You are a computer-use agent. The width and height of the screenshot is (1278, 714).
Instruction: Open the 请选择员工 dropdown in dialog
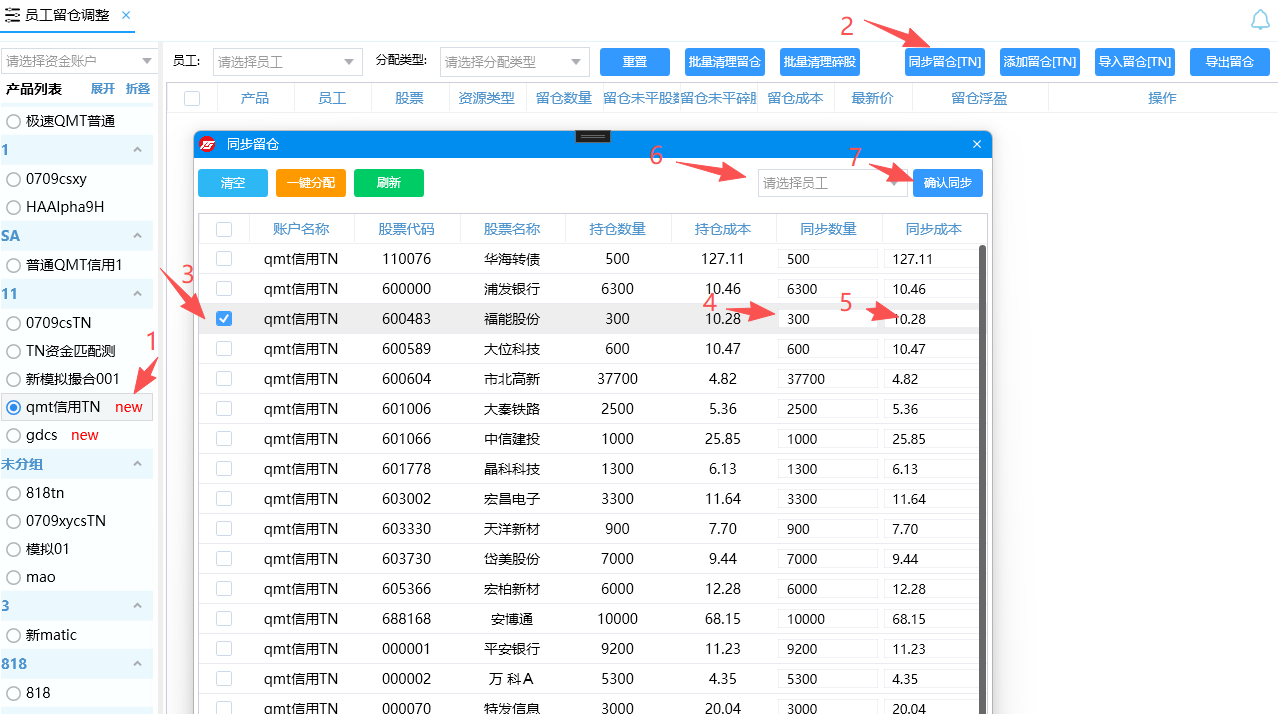coord(833,183)
